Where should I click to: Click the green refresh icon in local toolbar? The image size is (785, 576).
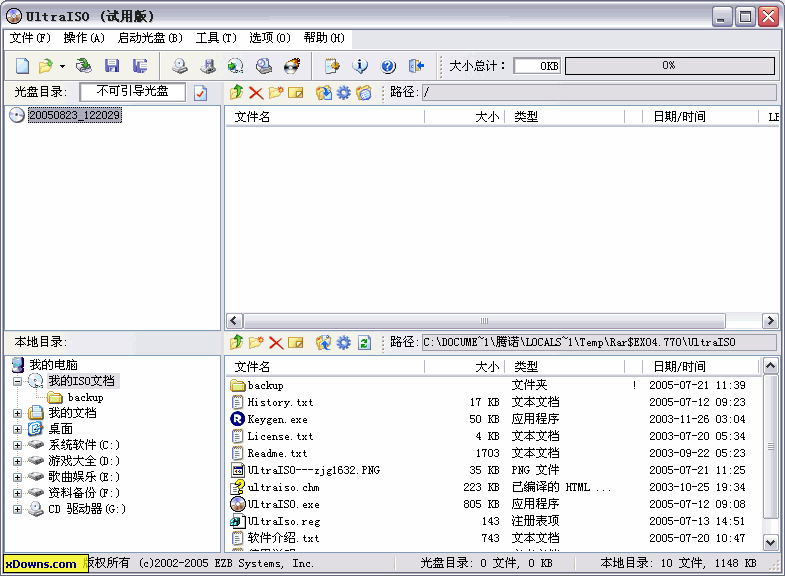[x=364, y=343]
